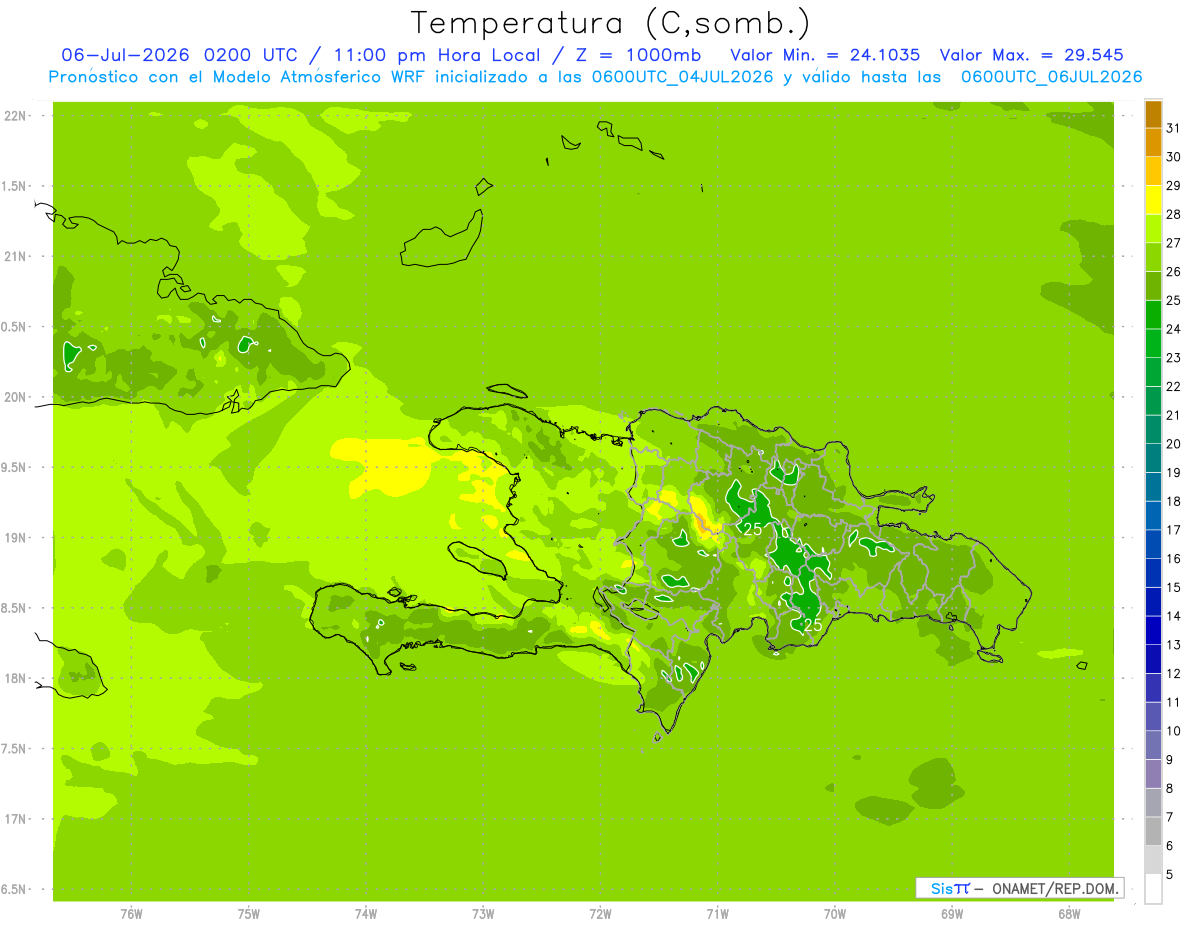This screenshot has width=1200, height=927.
Task: Select the colorbar label '27'
Action: click(1173, 243)
